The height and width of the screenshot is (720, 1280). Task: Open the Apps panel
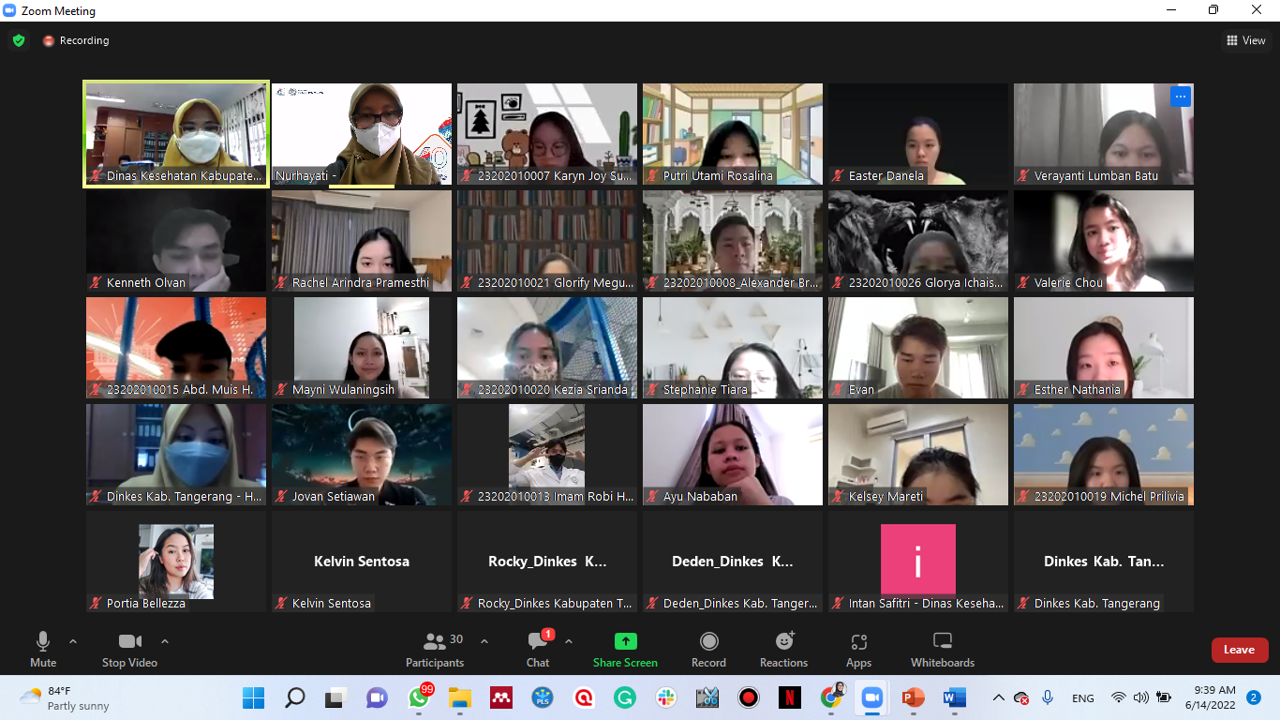(x=858, y=649)
